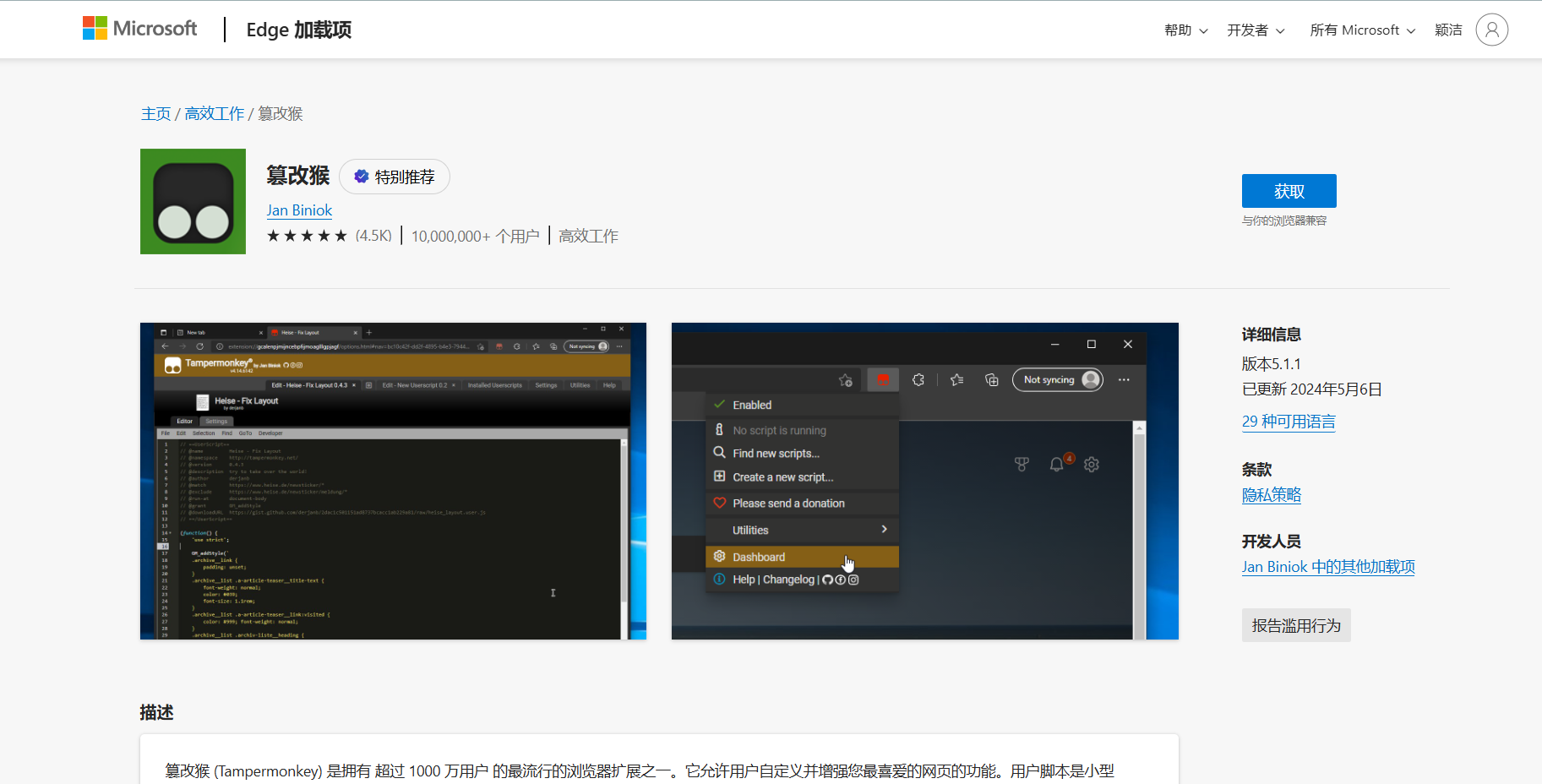The width and height of the screenshot is (1542, 784).
Task: Open the script editor screenshot thumbnail
Action: 393,481
